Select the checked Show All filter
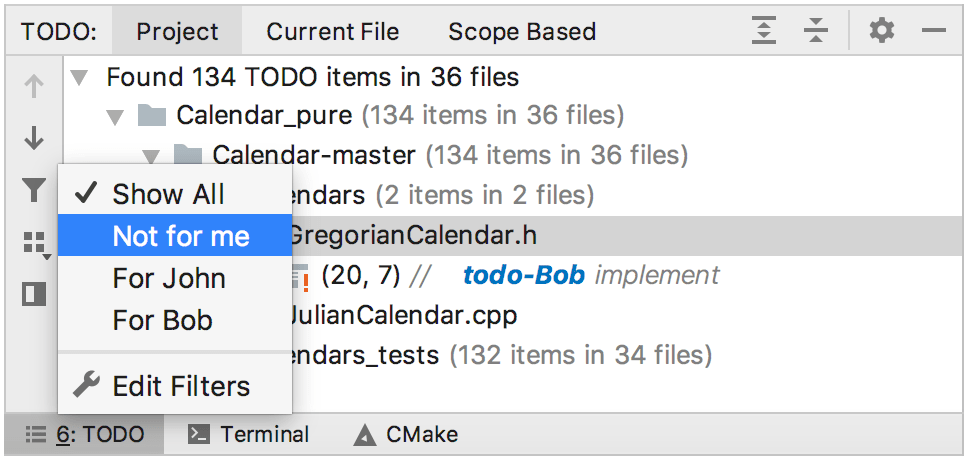Image resolution: width=967 pixels, height=463 pixels. tap(168, 194)
